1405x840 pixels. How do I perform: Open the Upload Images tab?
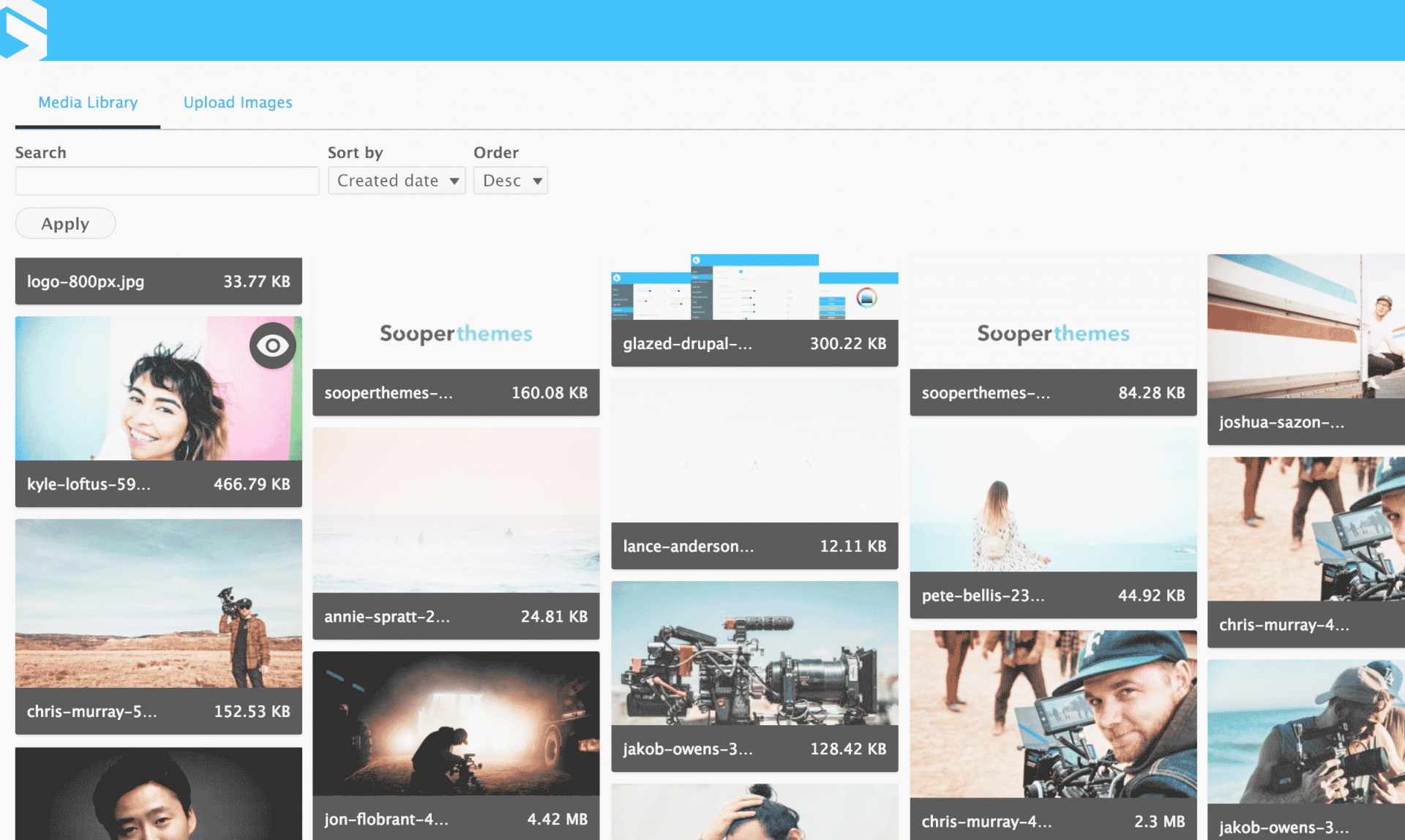(238, 102)
